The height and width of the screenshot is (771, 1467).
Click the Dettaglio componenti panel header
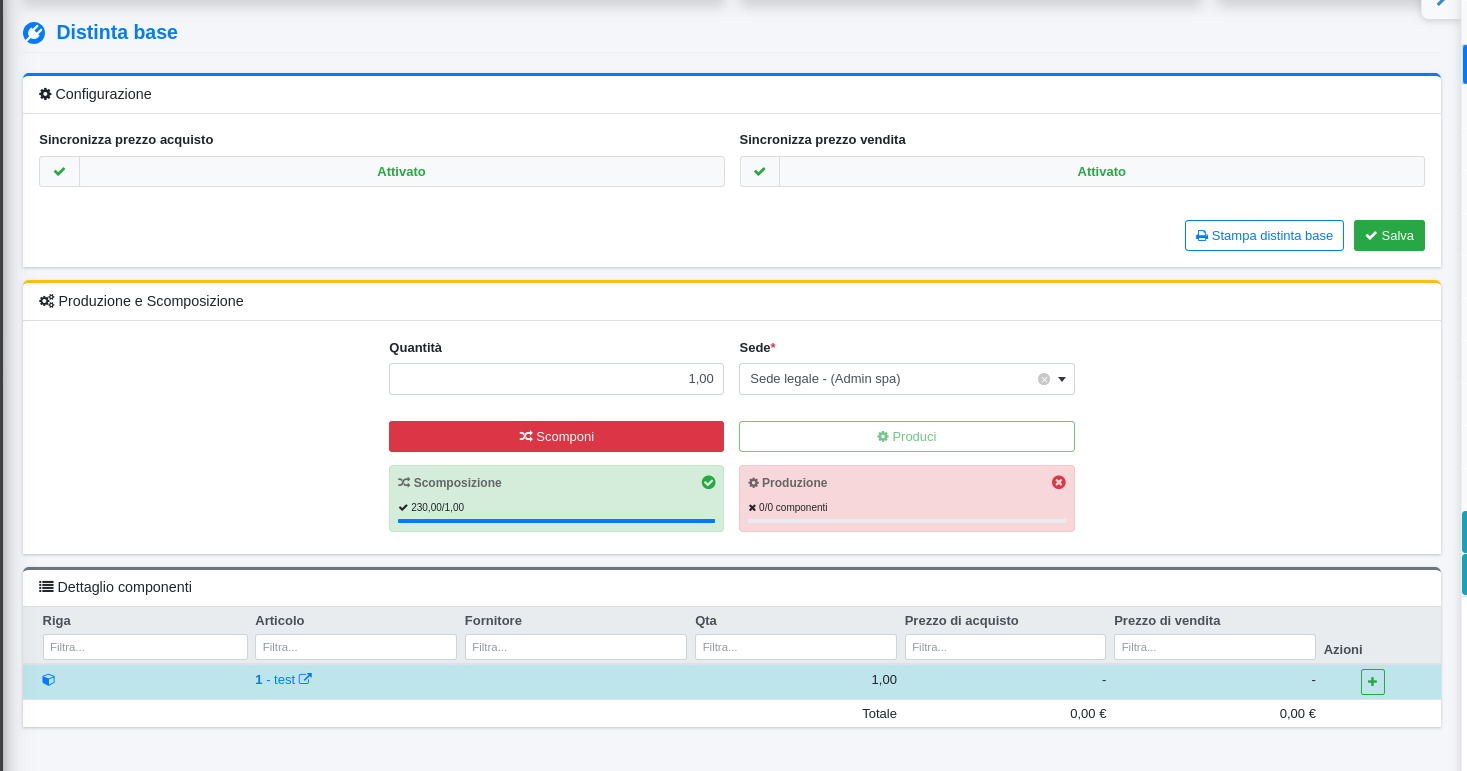[x=731, y=587]
